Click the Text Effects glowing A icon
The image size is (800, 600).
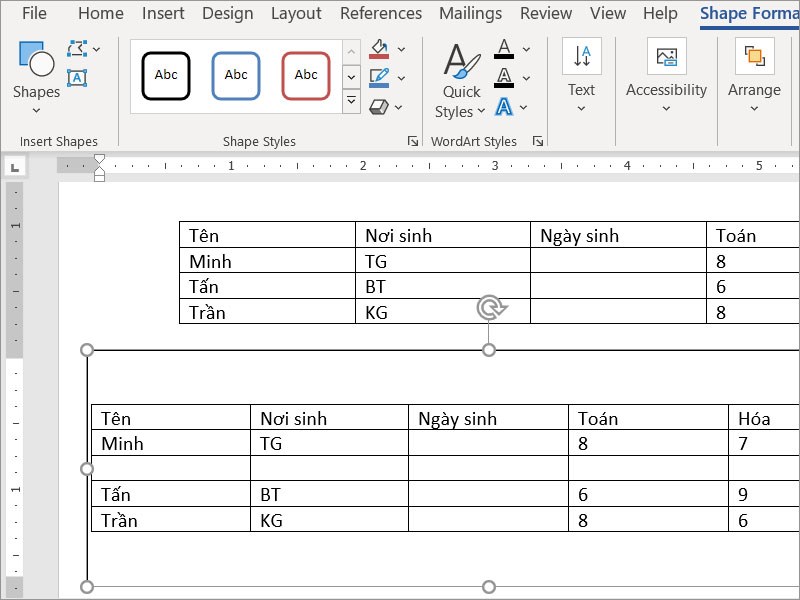tap(505, 106)
